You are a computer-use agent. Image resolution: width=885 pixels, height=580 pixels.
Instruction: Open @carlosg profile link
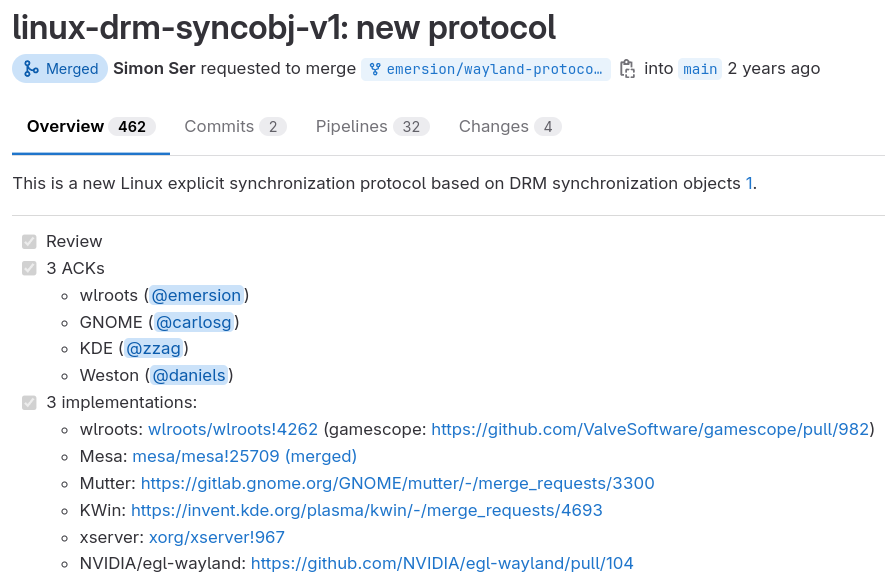[x=193, y=322]
